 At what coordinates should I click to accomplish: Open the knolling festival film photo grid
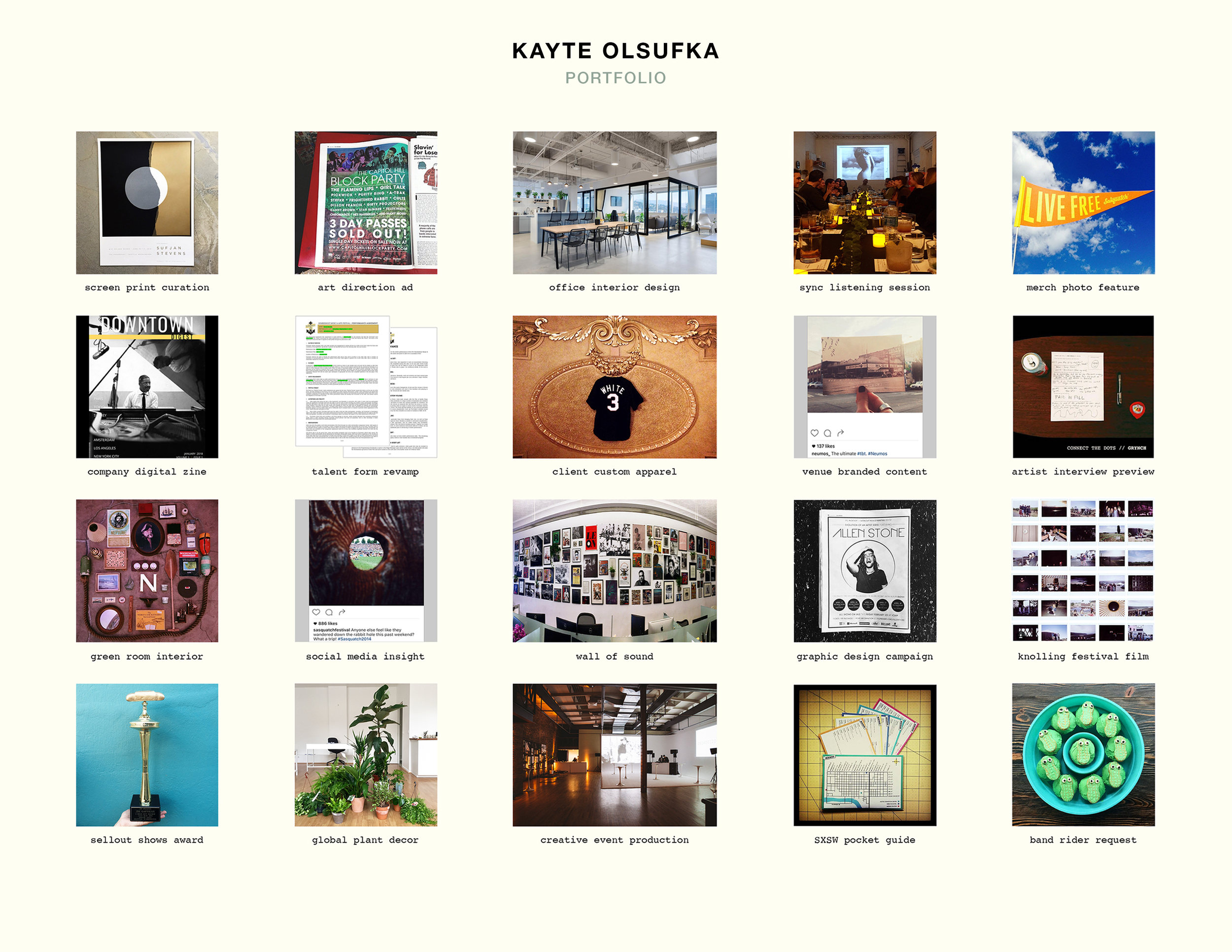tap(1083, 570)
